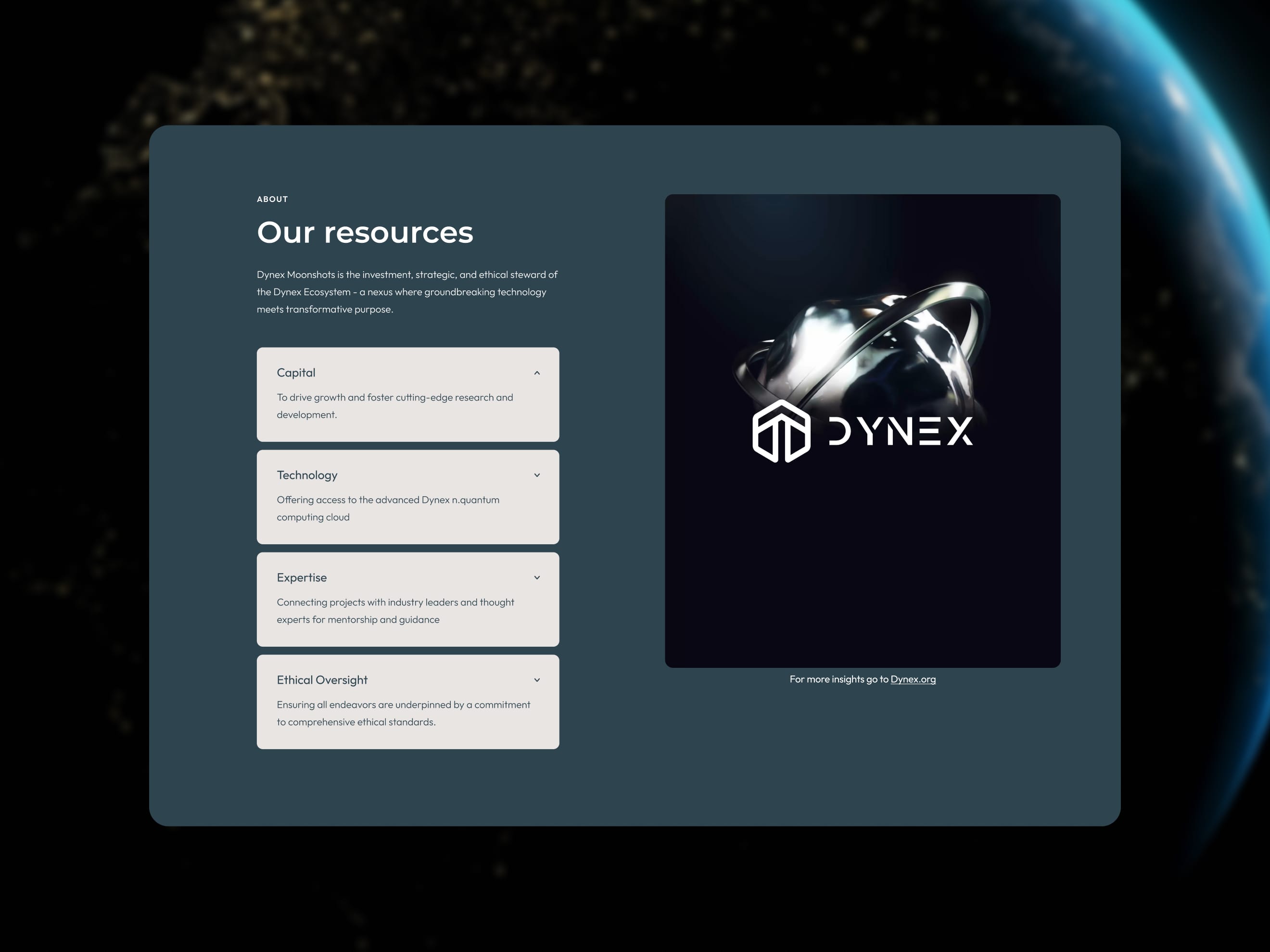Click the DYNEX wordmark text
The height and width of the screenshot is (952, 1270).
[900, 431]
